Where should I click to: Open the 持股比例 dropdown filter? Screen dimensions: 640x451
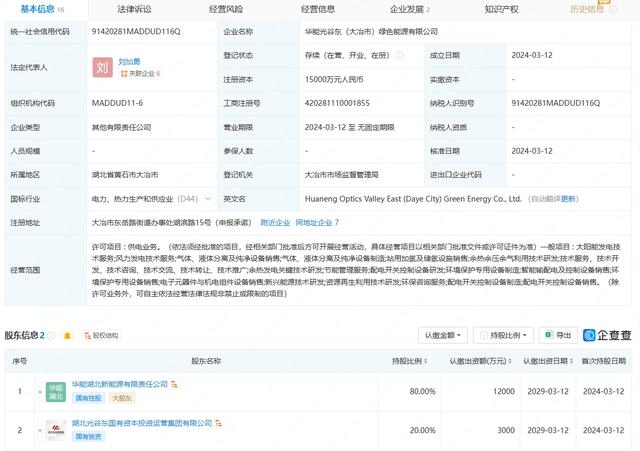coord(505,335)
